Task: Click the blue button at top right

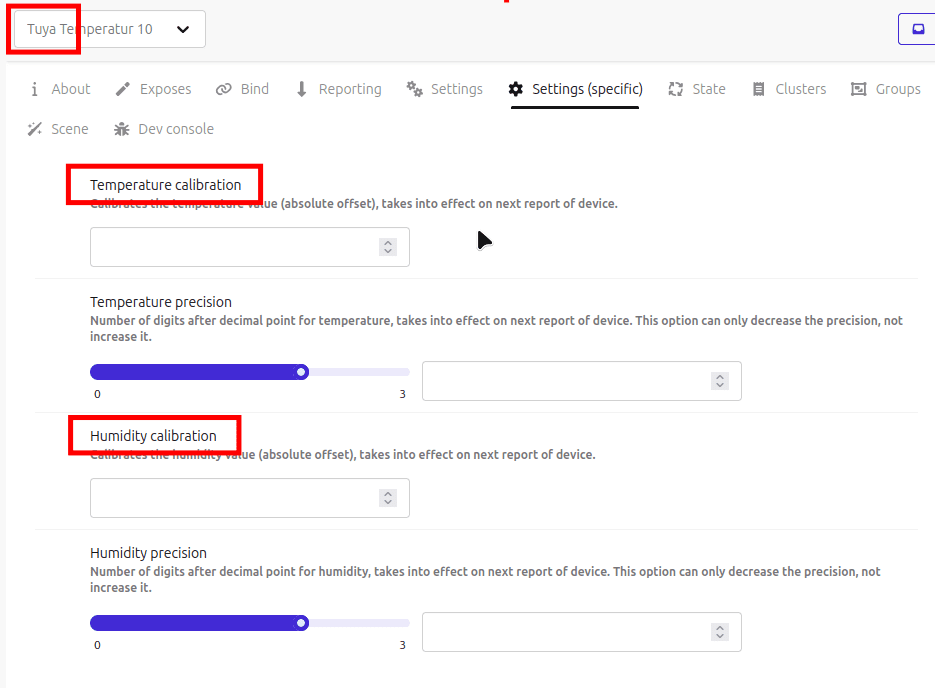Action: tap(917, 29)
